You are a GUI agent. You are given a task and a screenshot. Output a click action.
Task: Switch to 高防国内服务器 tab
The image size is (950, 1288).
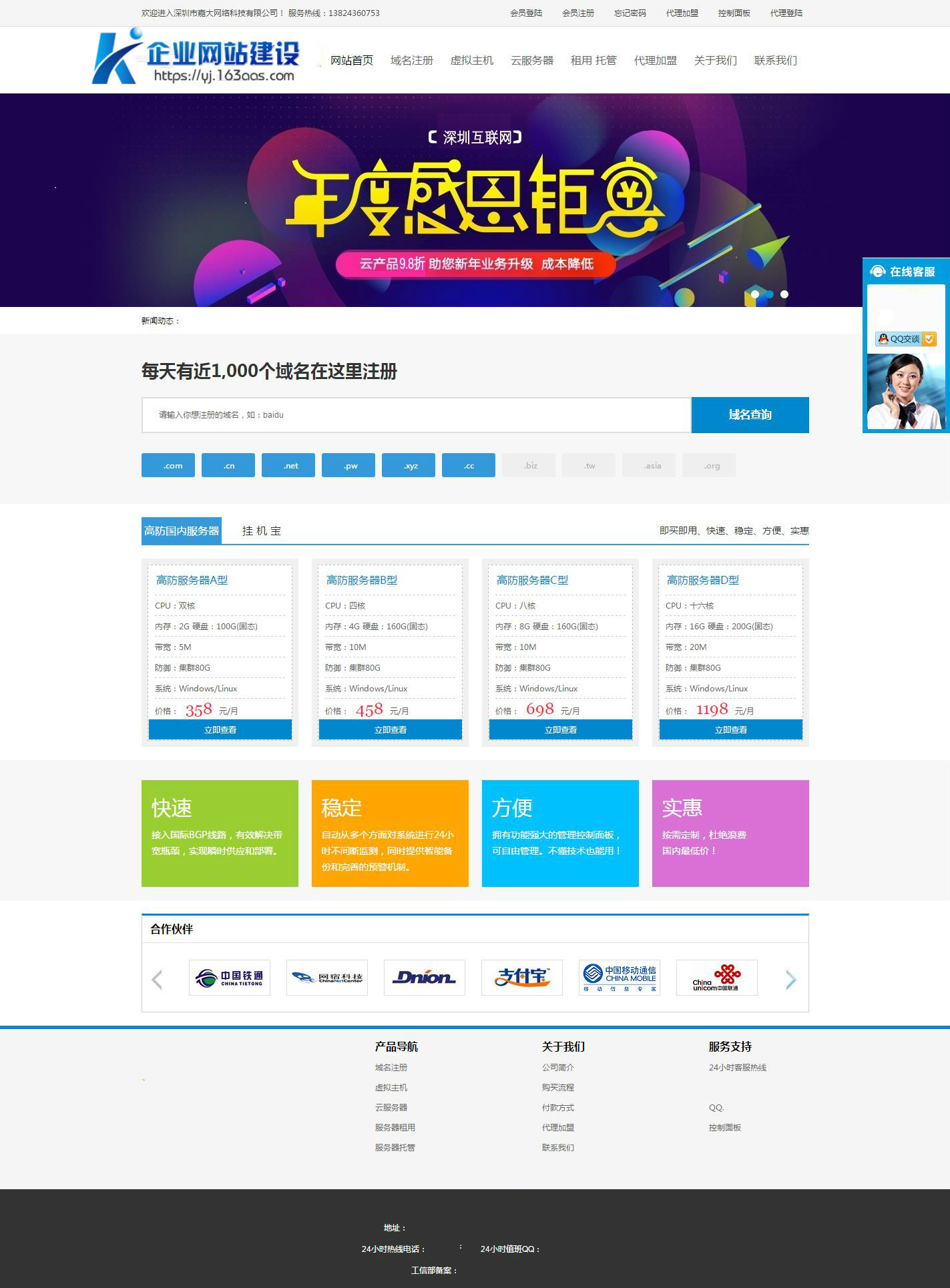pos(182,531)
